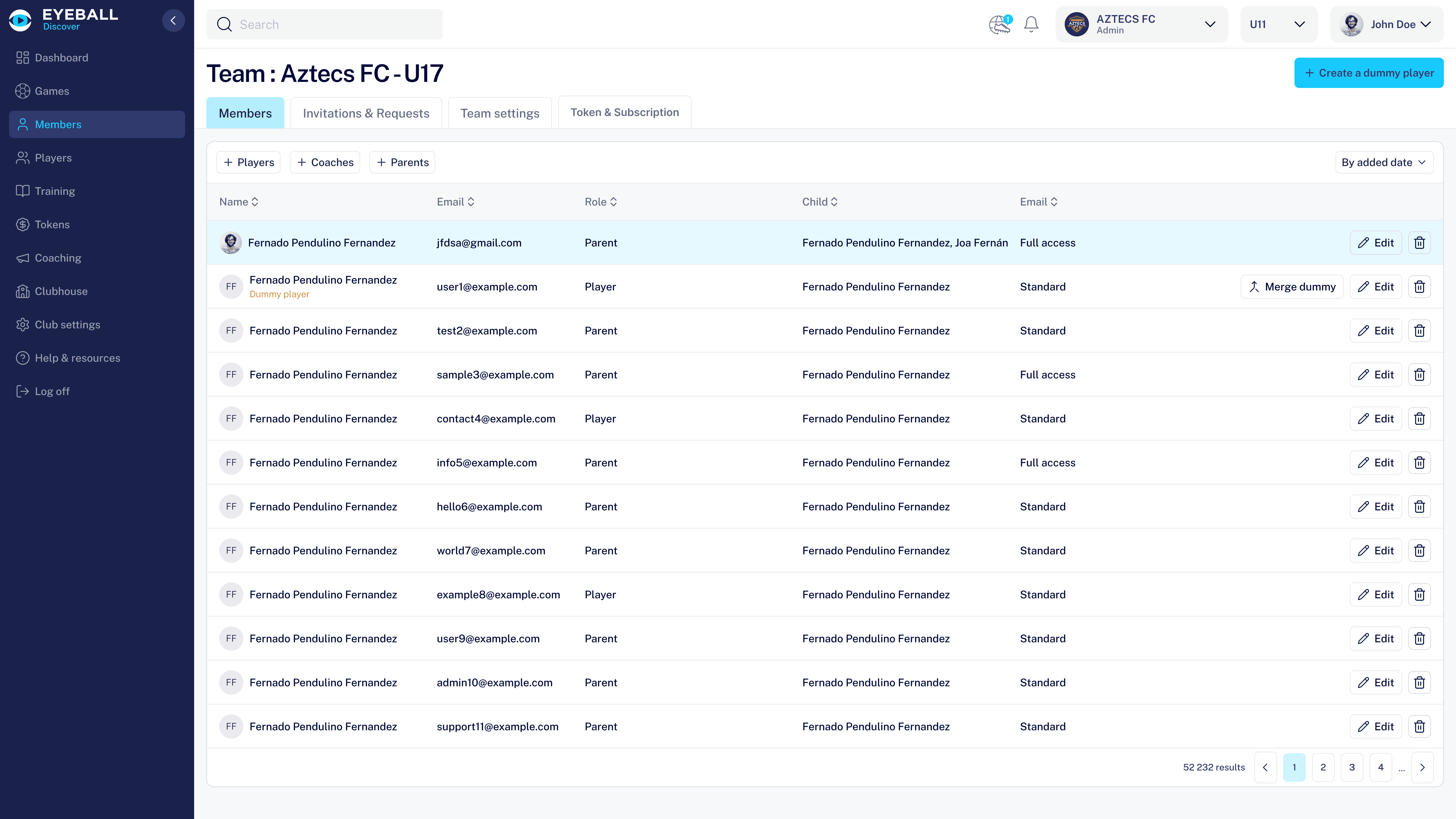This screenshot has height=819, width=1456.
Task: Sort by the first Email column
Action: [455, 202]
